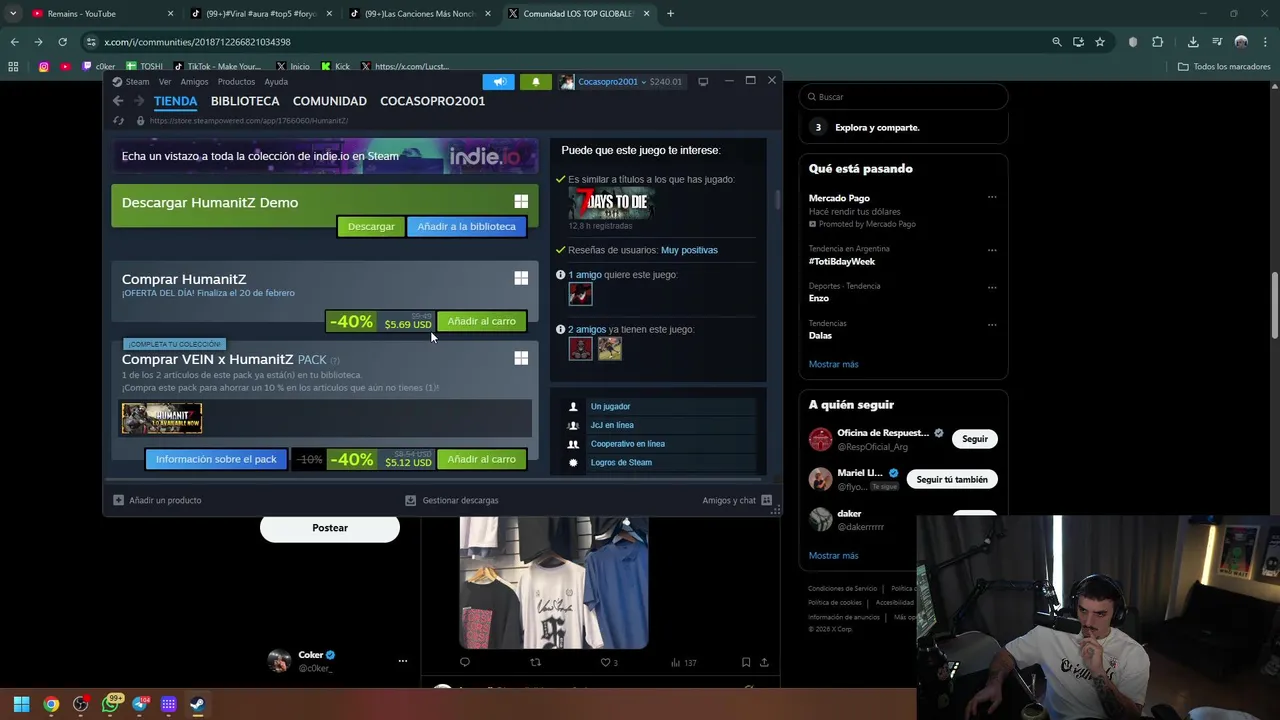
Task: Go back in Steam store navigation
Action: point(118,101)
